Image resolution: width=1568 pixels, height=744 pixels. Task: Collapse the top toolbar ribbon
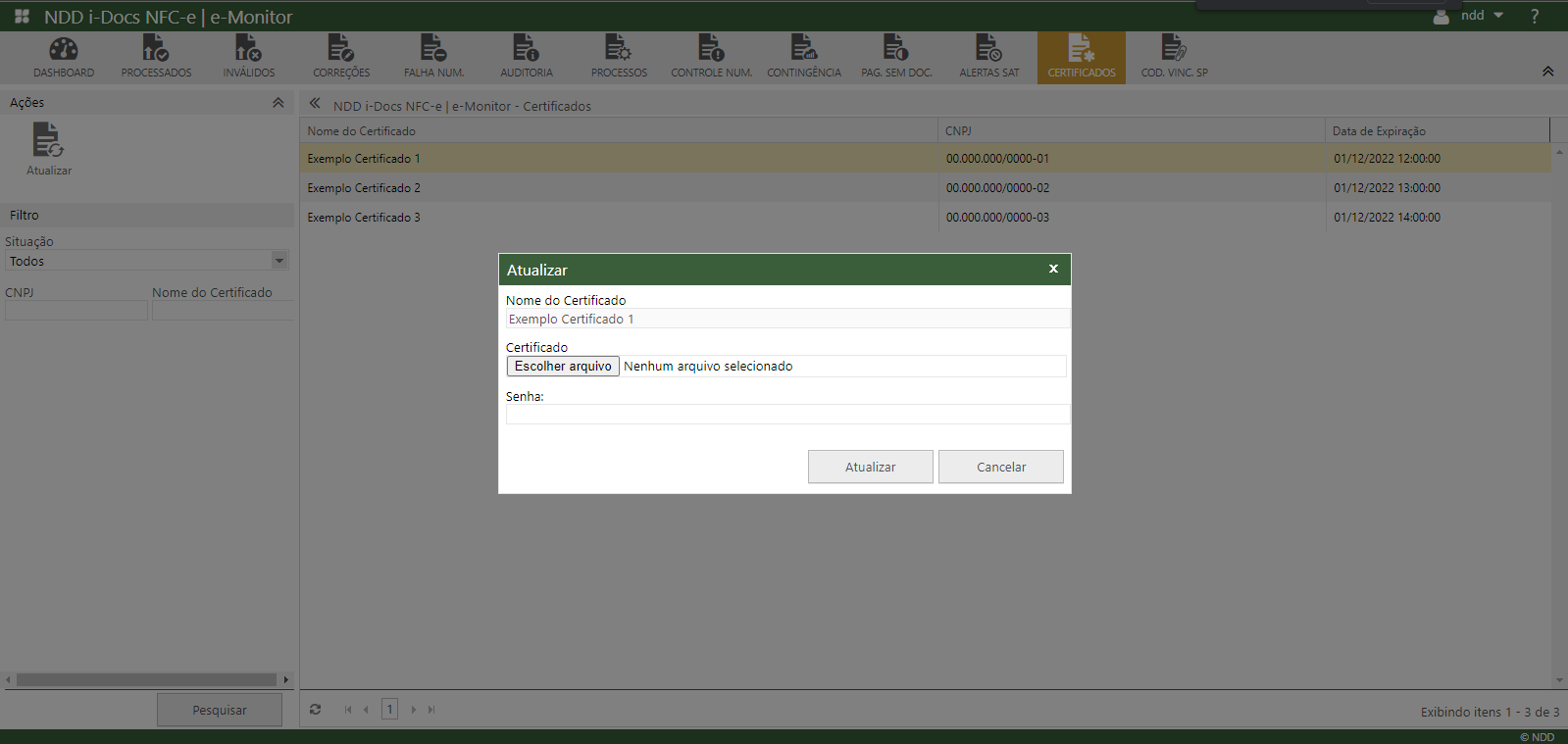click(1547, 72)
